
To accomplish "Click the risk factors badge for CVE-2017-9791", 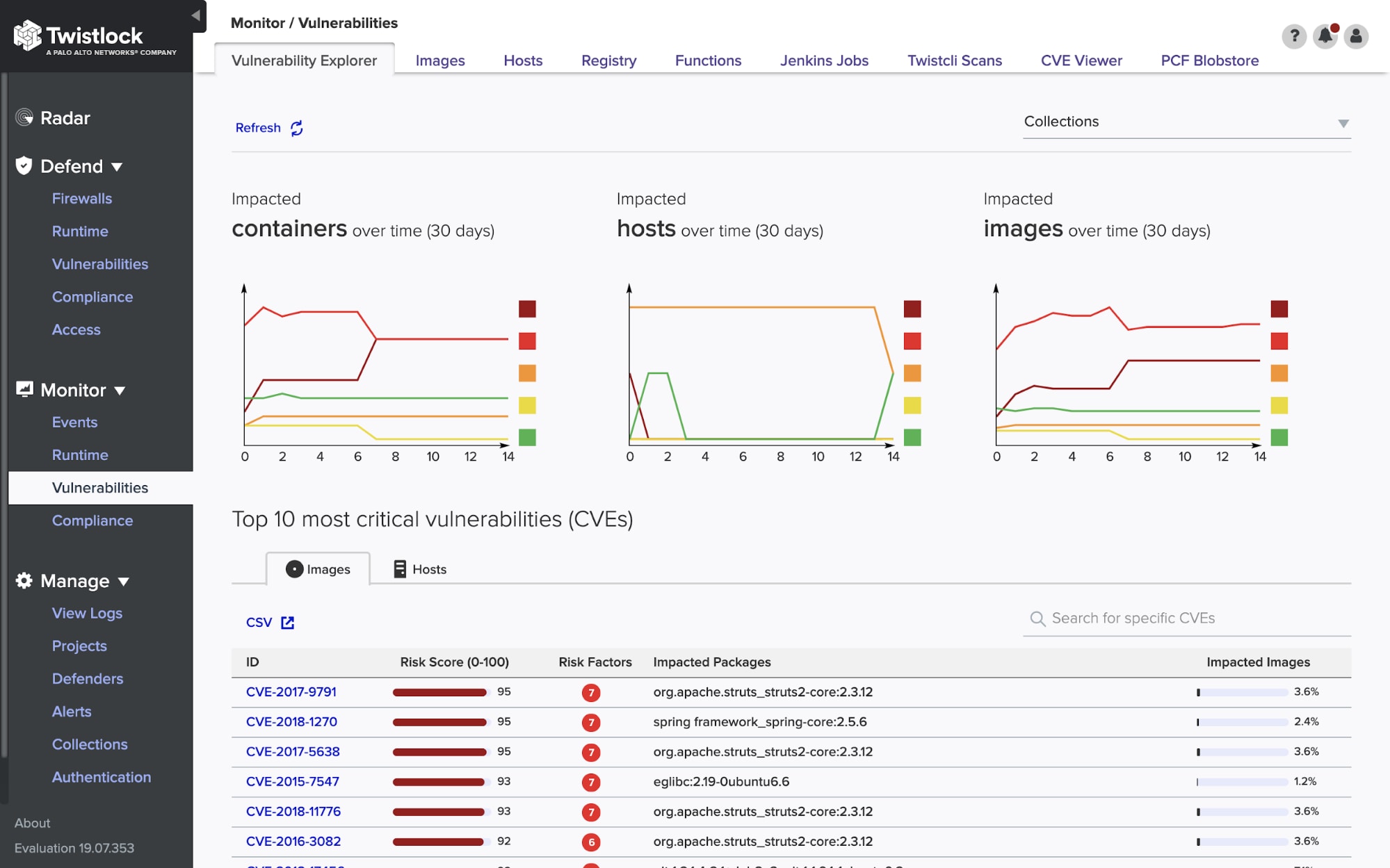I will [x=591, y=692].
